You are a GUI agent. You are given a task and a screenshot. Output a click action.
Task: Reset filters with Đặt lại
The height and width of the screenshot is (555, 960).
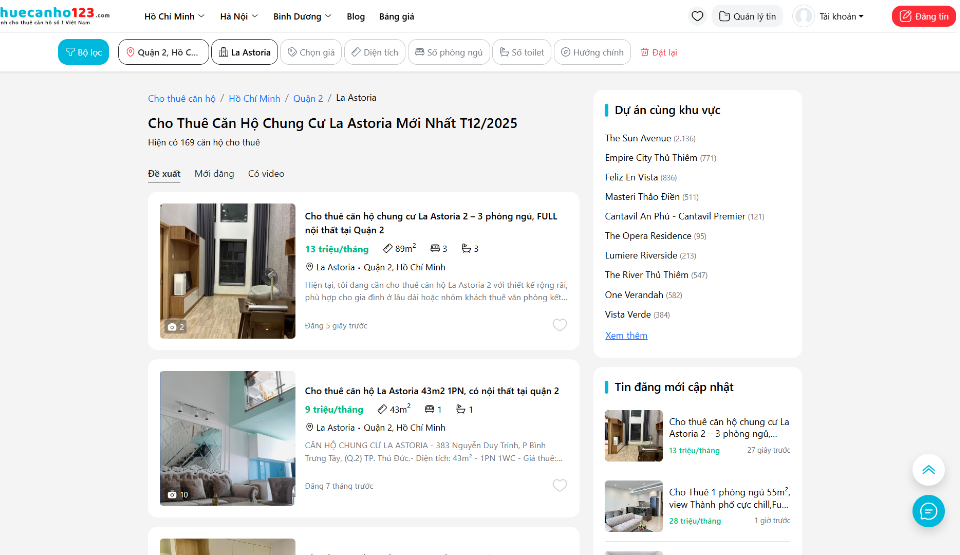coord(659,53)
